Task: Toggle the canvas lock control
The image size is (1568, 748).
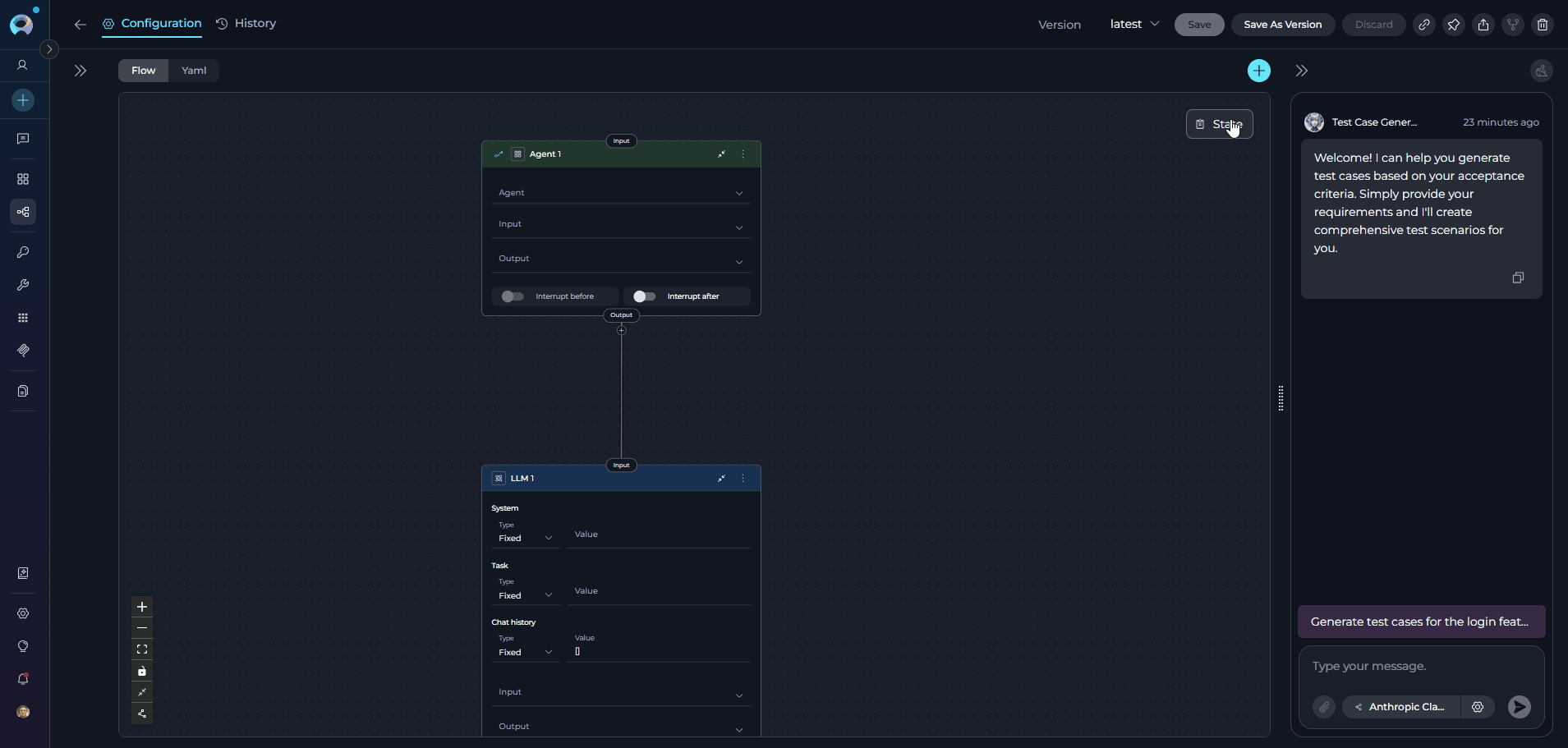Action: [142, 671]
